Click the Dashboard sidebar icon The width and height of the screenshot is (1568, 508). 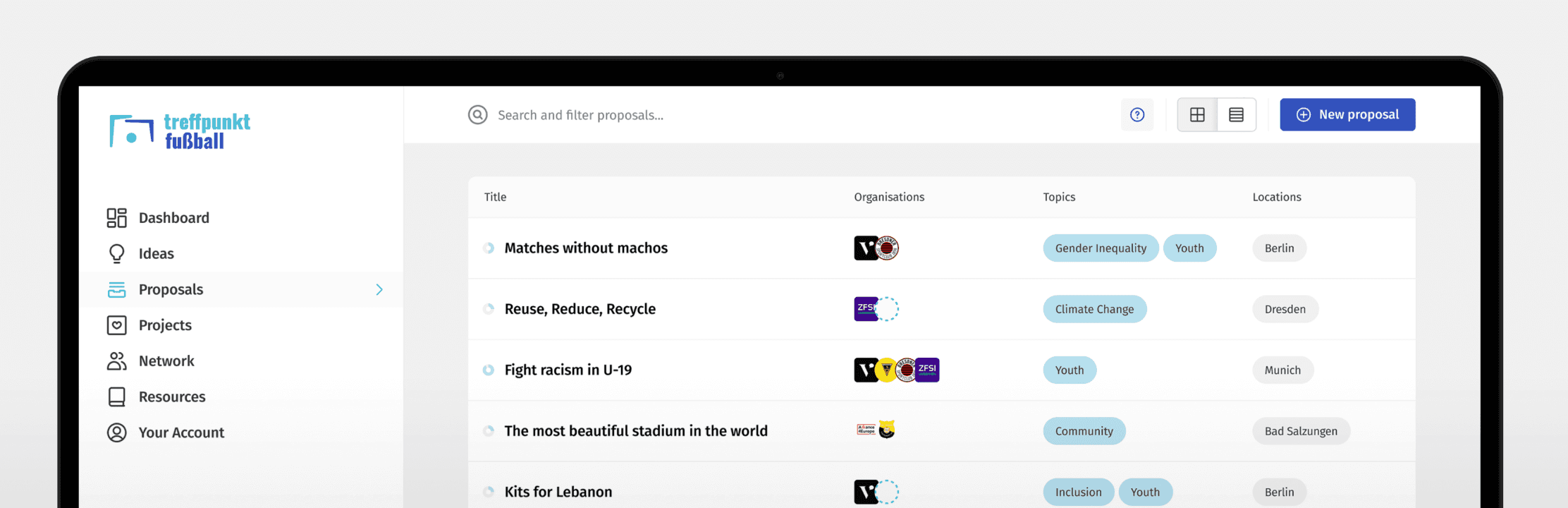pyautogui.click(x=116, y=218)
